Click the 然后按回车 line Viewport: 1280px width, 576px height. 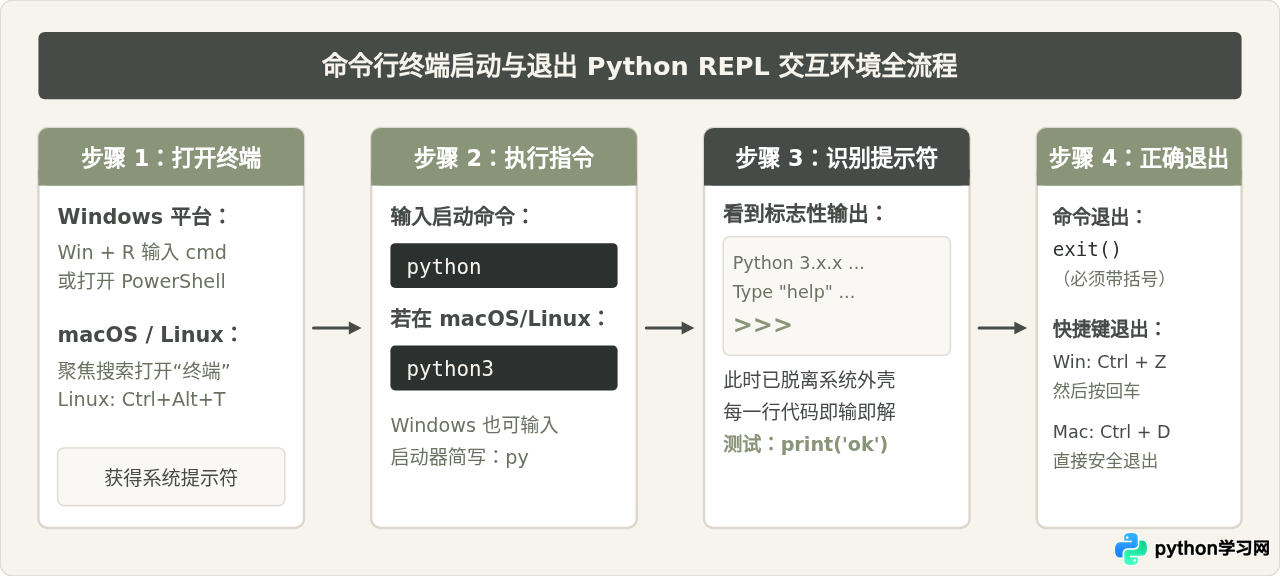(x=1097, y=391)
